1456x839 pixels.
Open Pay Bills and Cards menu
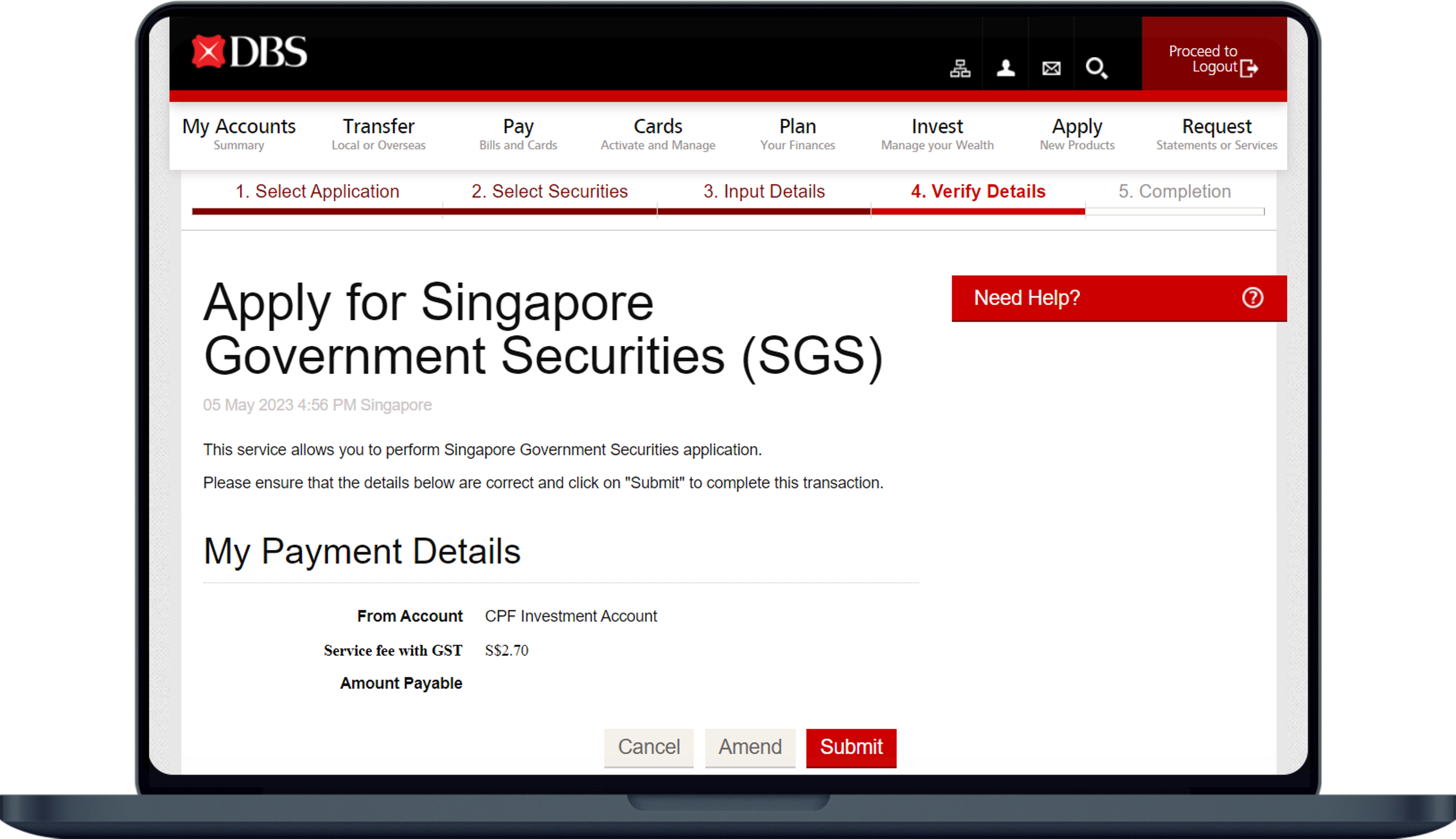518,134
